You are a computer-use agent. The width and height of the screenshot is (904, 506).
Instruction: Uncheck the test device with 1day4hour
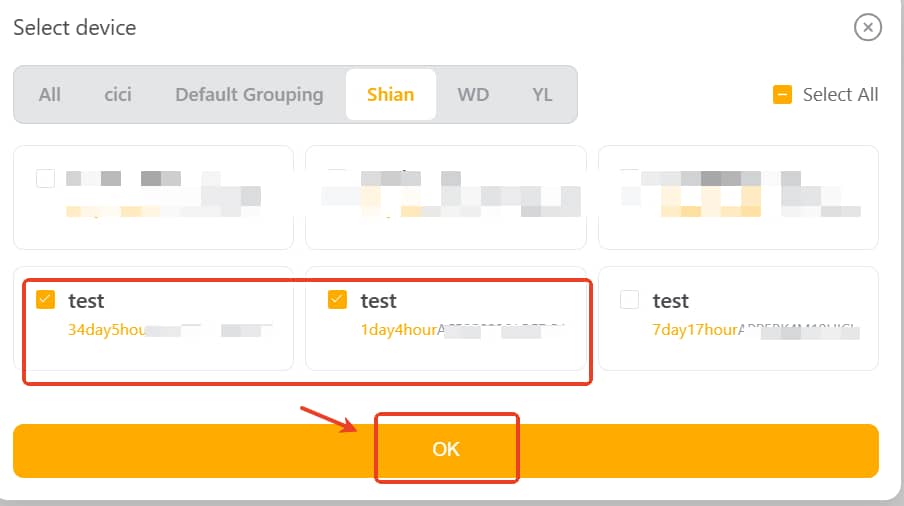(x=338, y=300)
